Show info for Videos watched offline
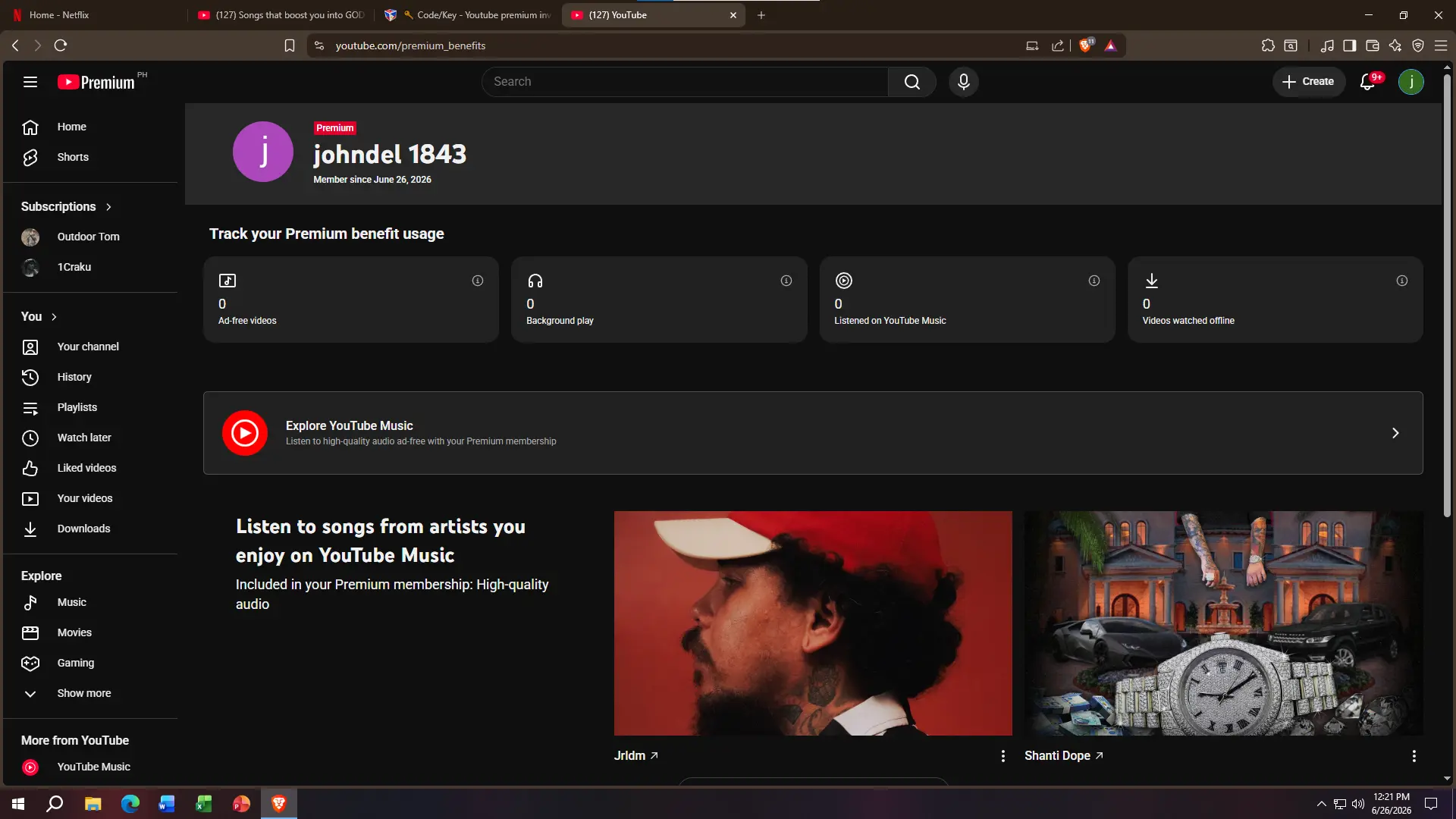The width and height of the screenshot is (1456, 819). pos(1402,281)
